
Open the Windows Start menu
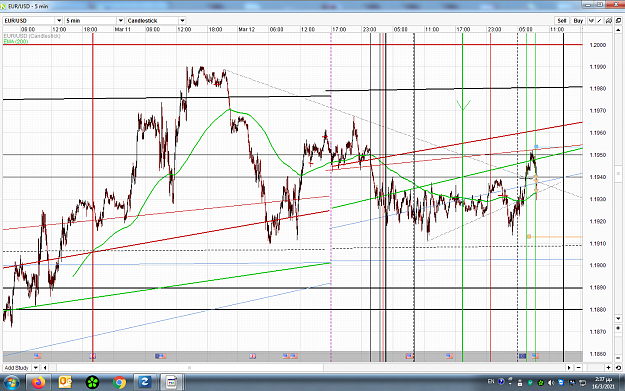coord(11,383)
